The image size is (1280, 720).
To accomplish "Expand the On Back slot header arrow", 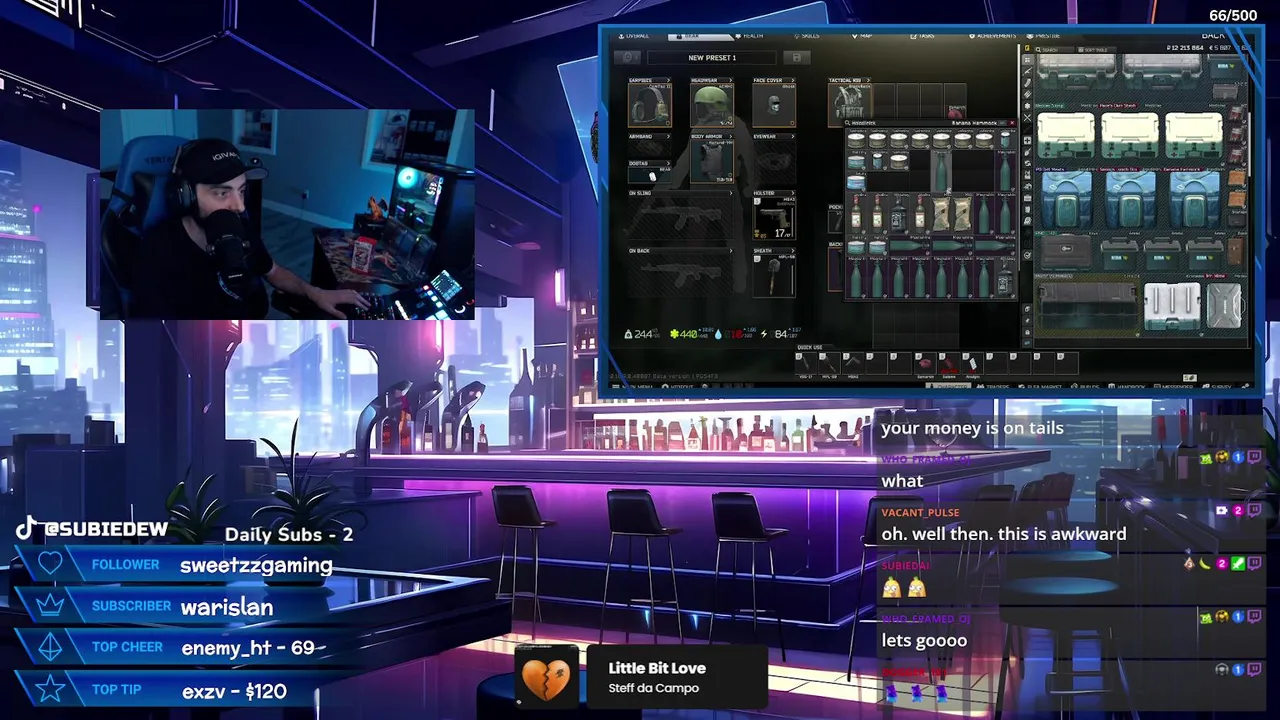I will point(731,251).
